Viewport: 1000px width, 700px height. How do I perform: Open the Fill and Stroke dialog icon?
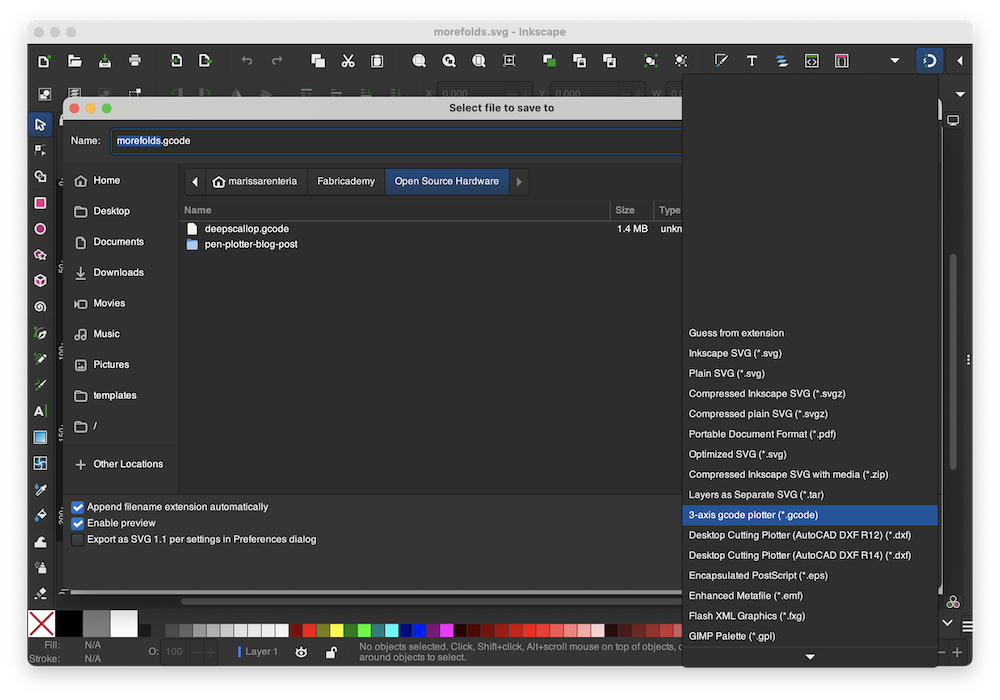(720, 61)
